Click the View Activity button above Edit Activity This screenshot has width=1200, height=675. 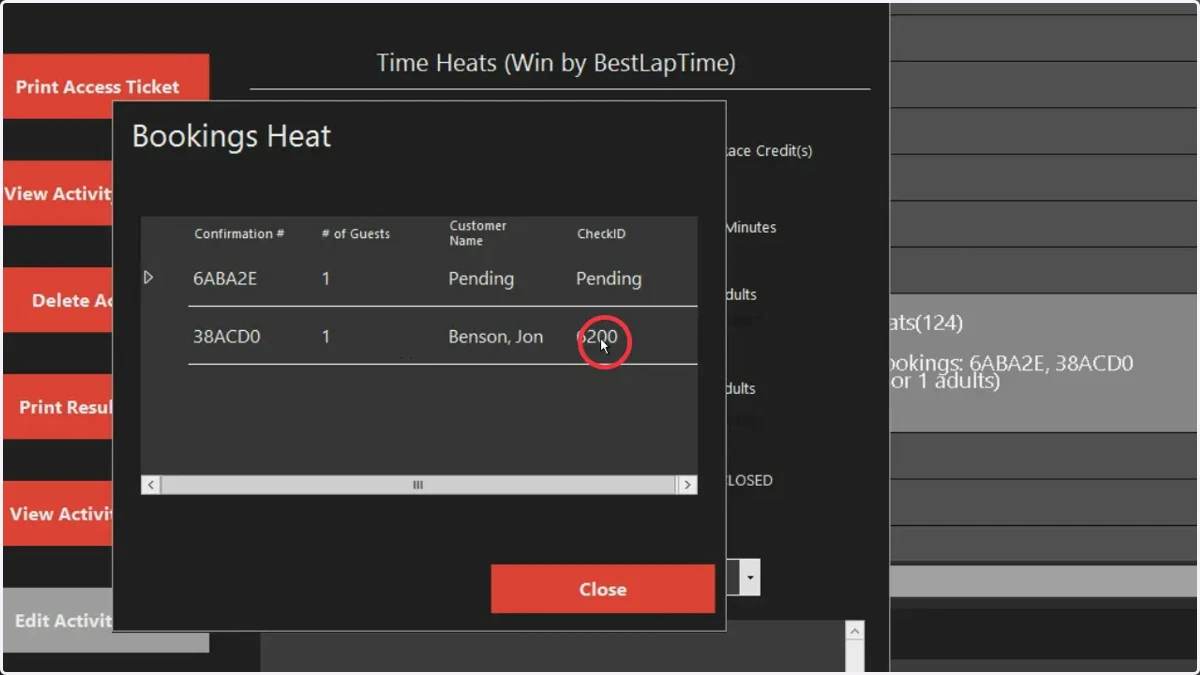coord(58,513)
